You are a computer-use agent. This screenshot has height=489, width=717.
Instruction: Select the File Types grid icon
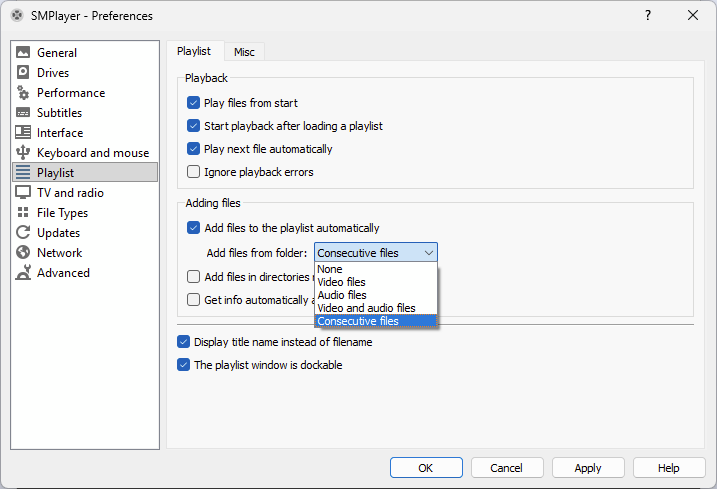[x=23, y=212]
